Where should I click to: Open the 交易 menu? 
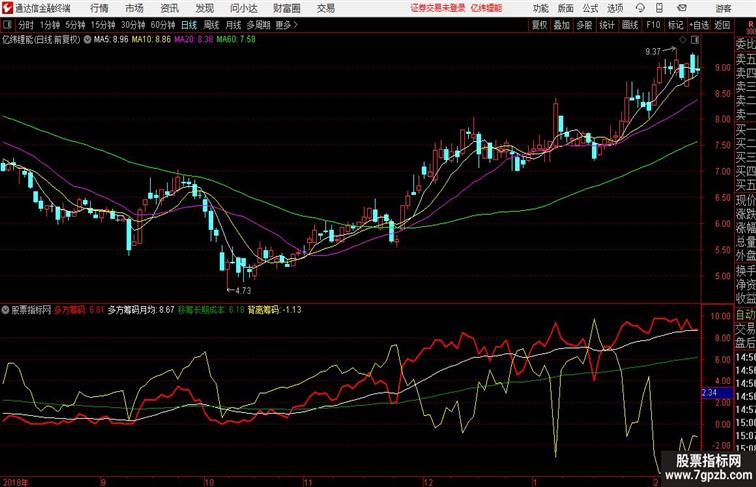tap(326, 8)
